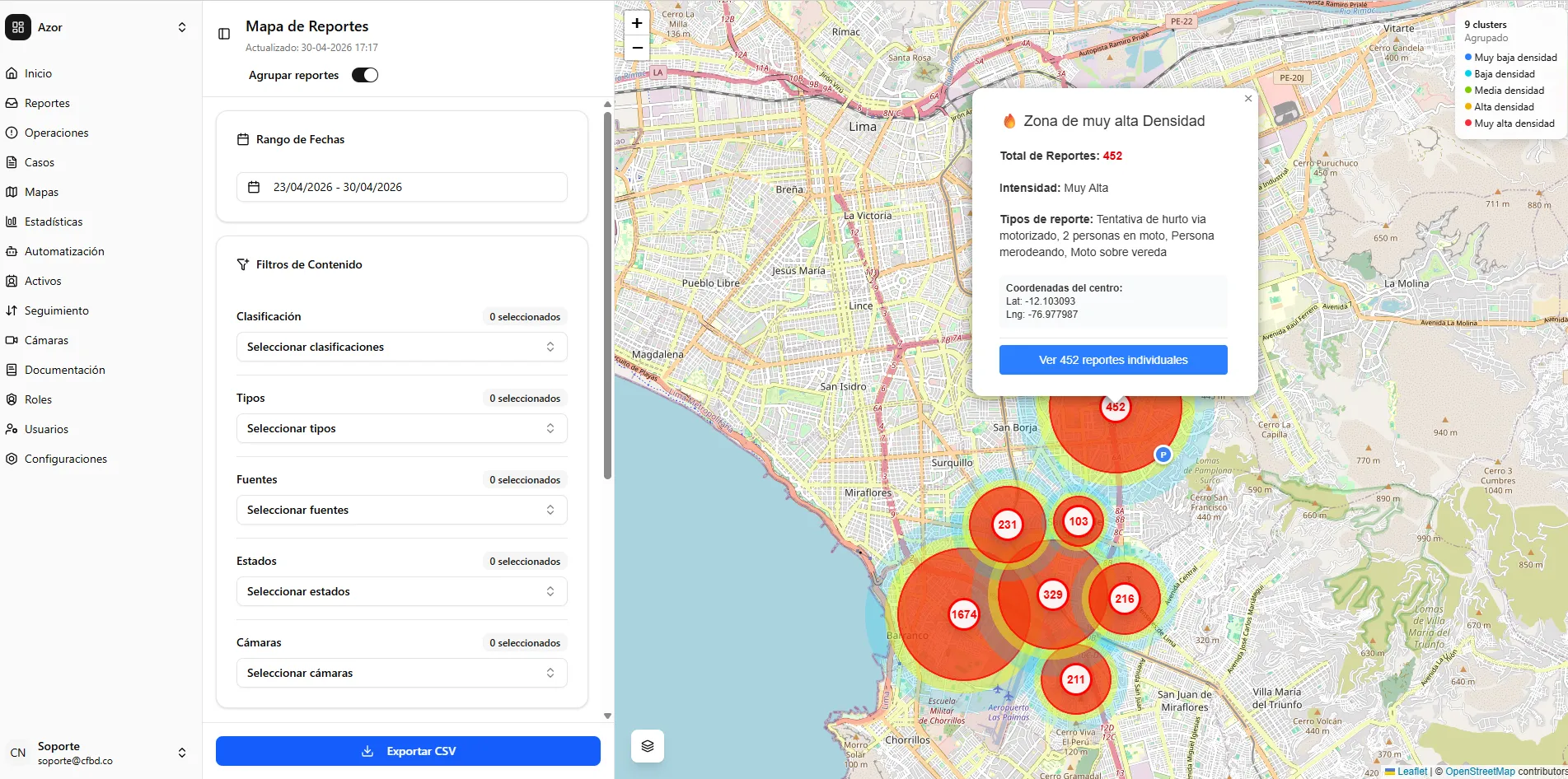Select the 329 cluster marker
Viewport: 1568px width, 779px height.
1052,595
